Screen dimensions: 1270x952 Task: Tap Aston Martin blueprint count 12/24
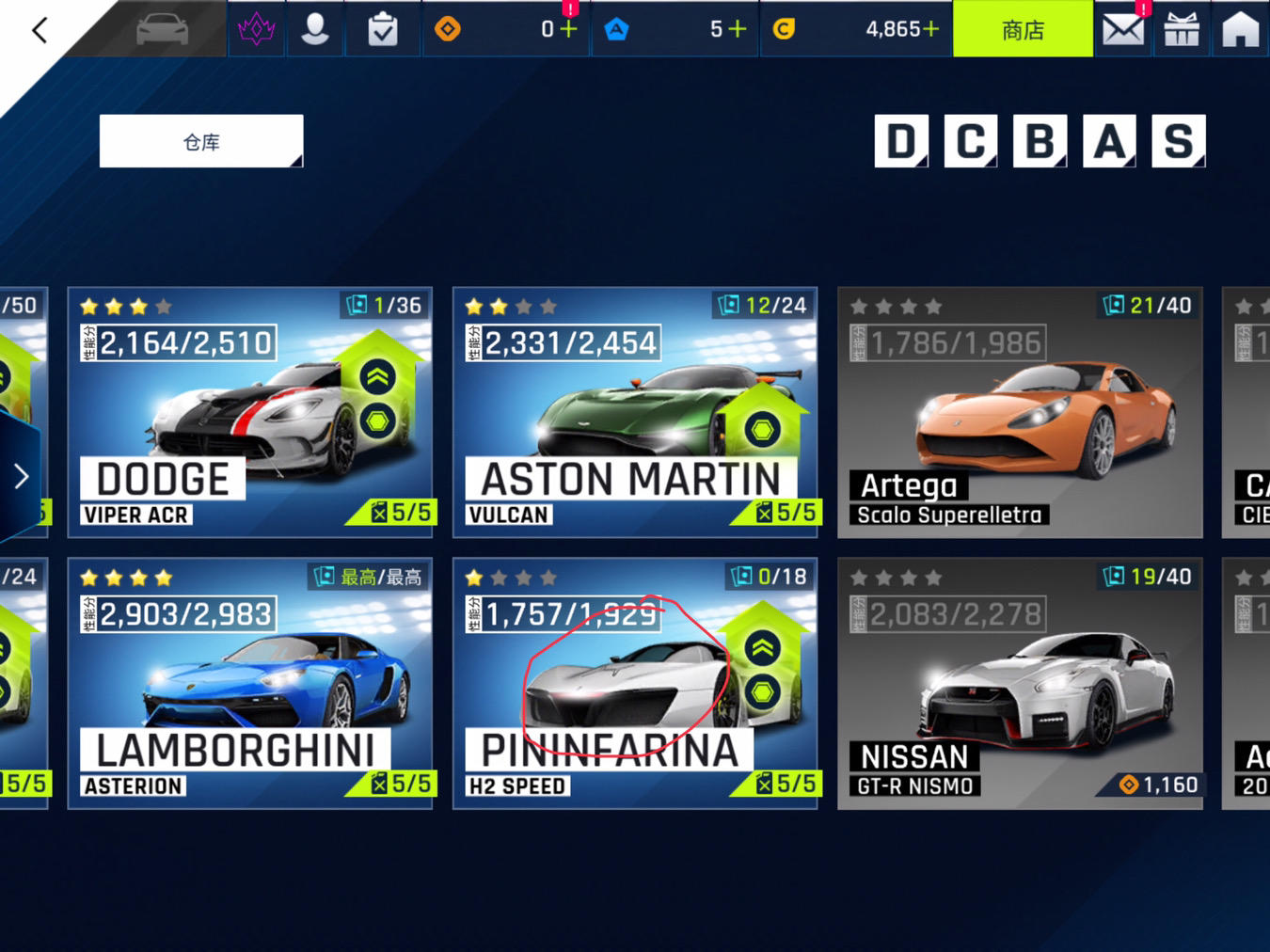coord(763,305)
